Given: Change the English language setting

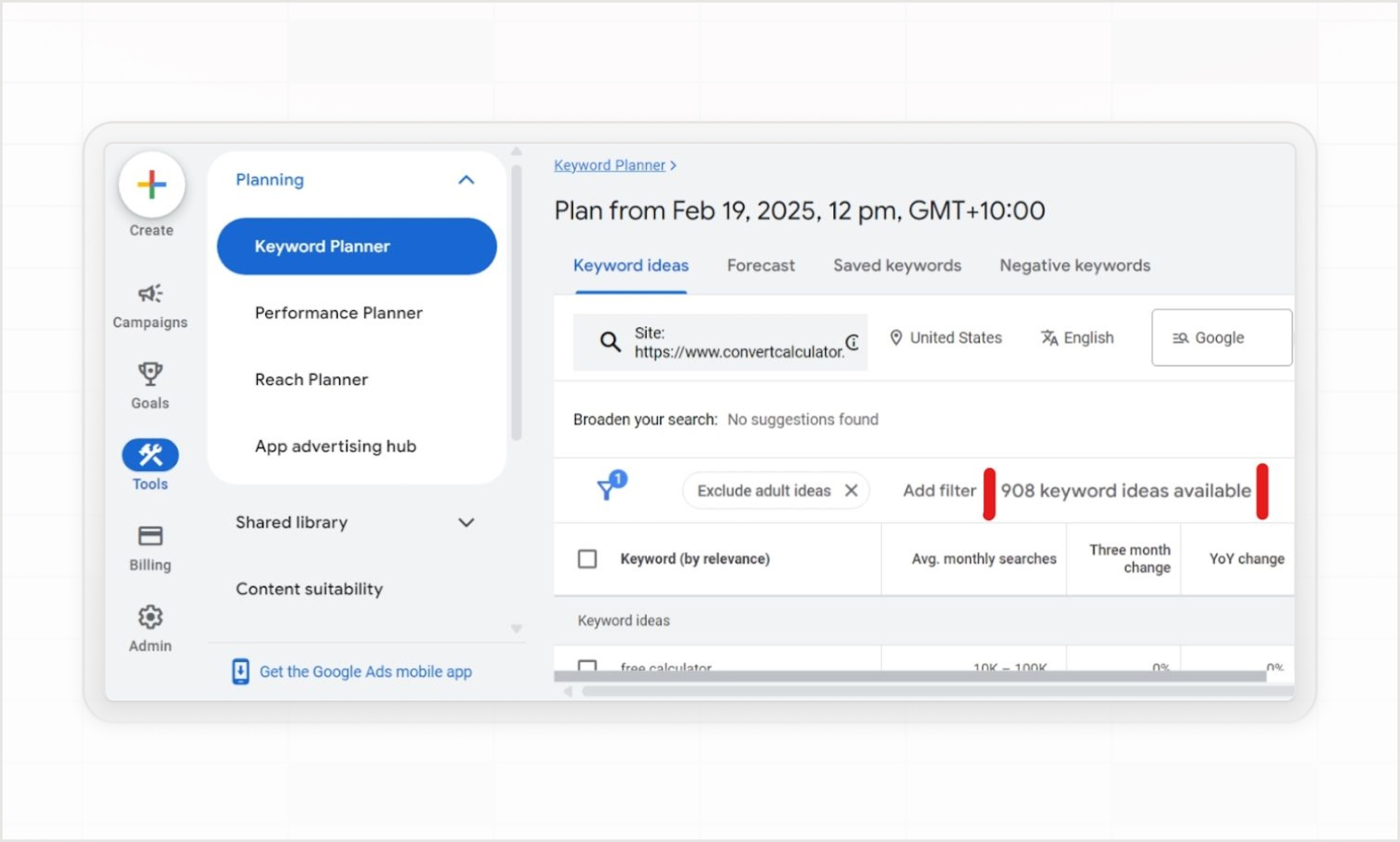Looking at the screenshot, I should (1077, 338).
